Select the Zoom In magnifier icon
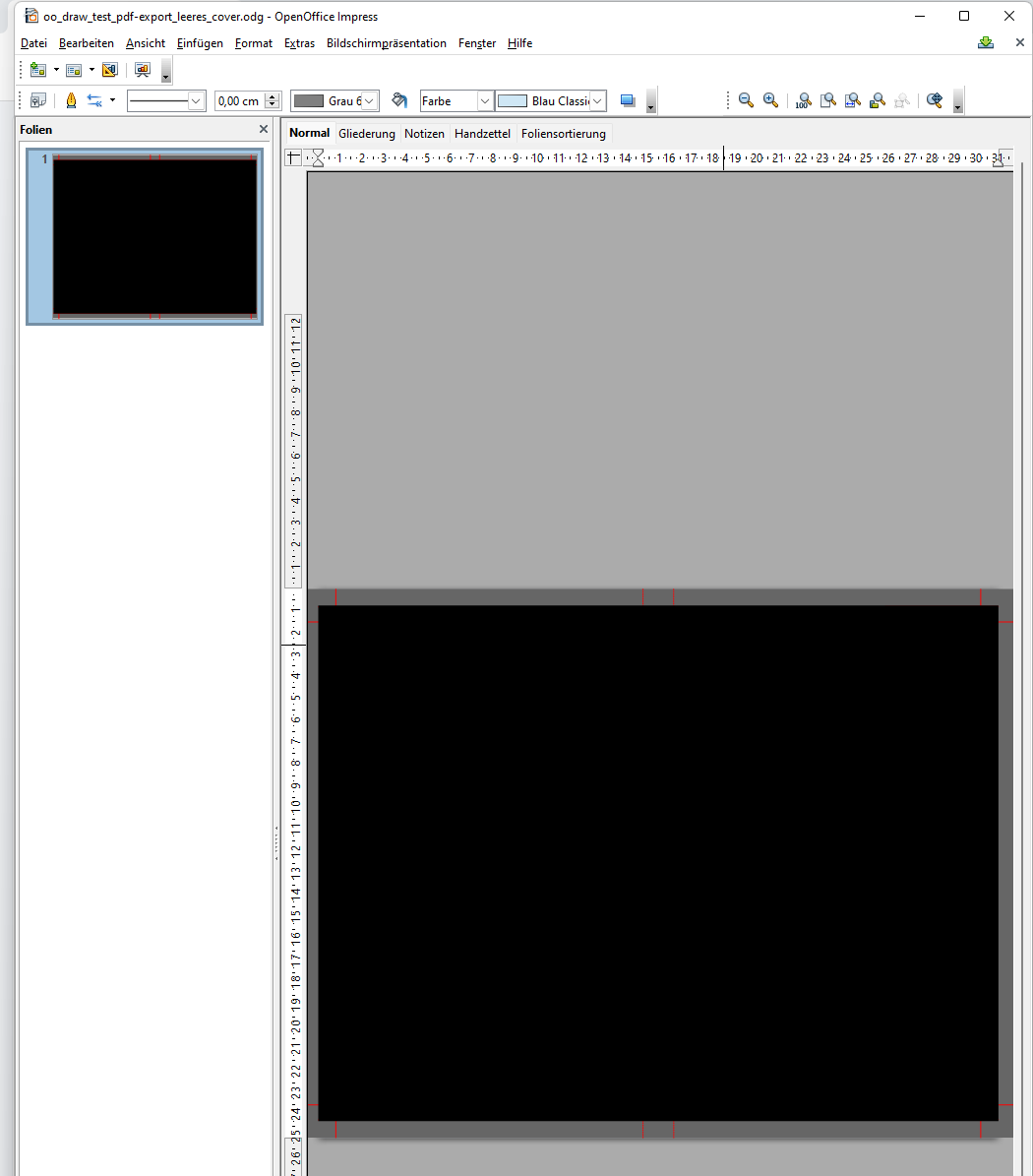Image resolution: width=1033 pixels, height=1176 pixels. point(771,99)
